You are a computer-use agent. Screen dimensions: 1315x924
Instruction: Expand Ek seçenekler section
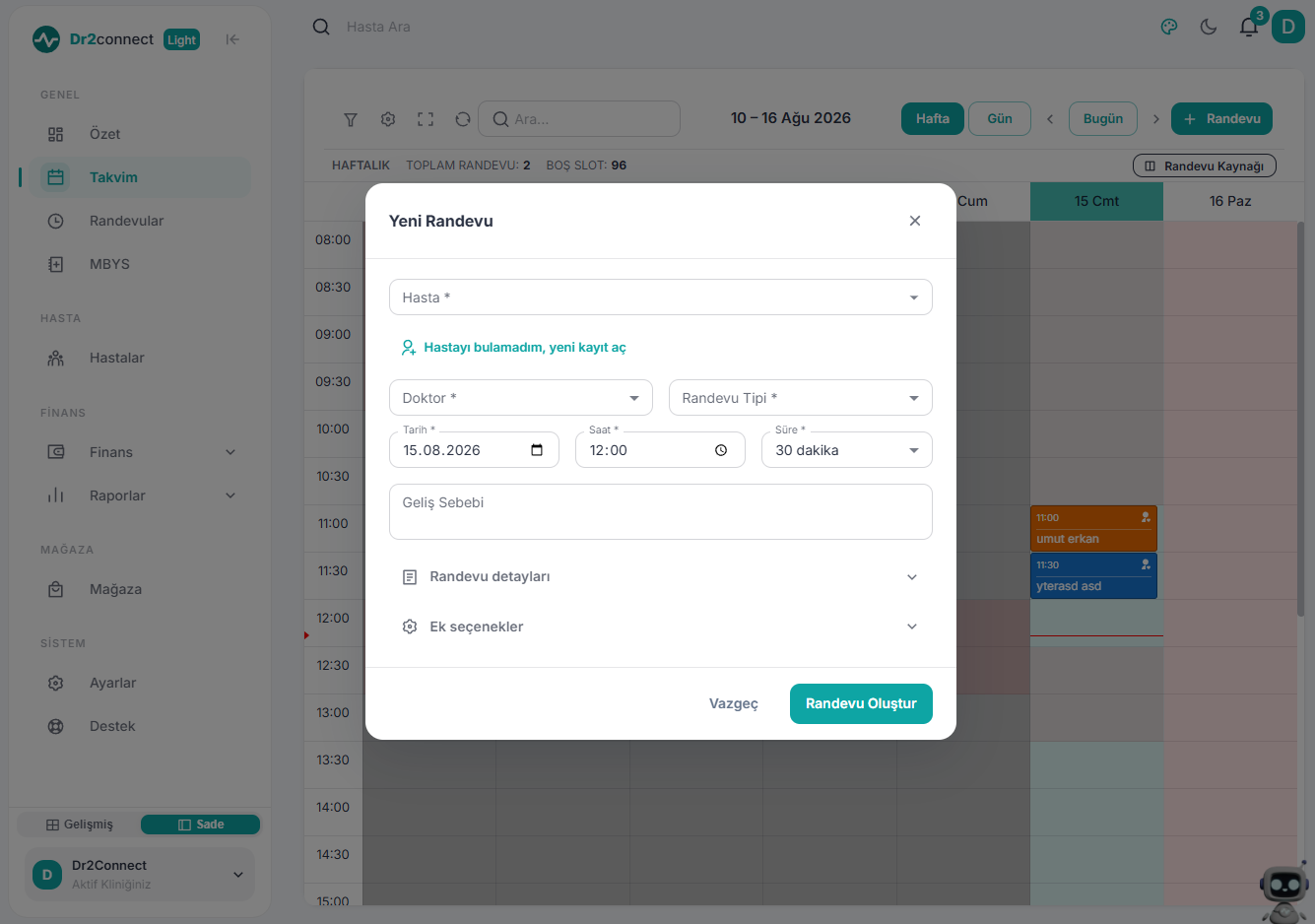tap(661, 627)
